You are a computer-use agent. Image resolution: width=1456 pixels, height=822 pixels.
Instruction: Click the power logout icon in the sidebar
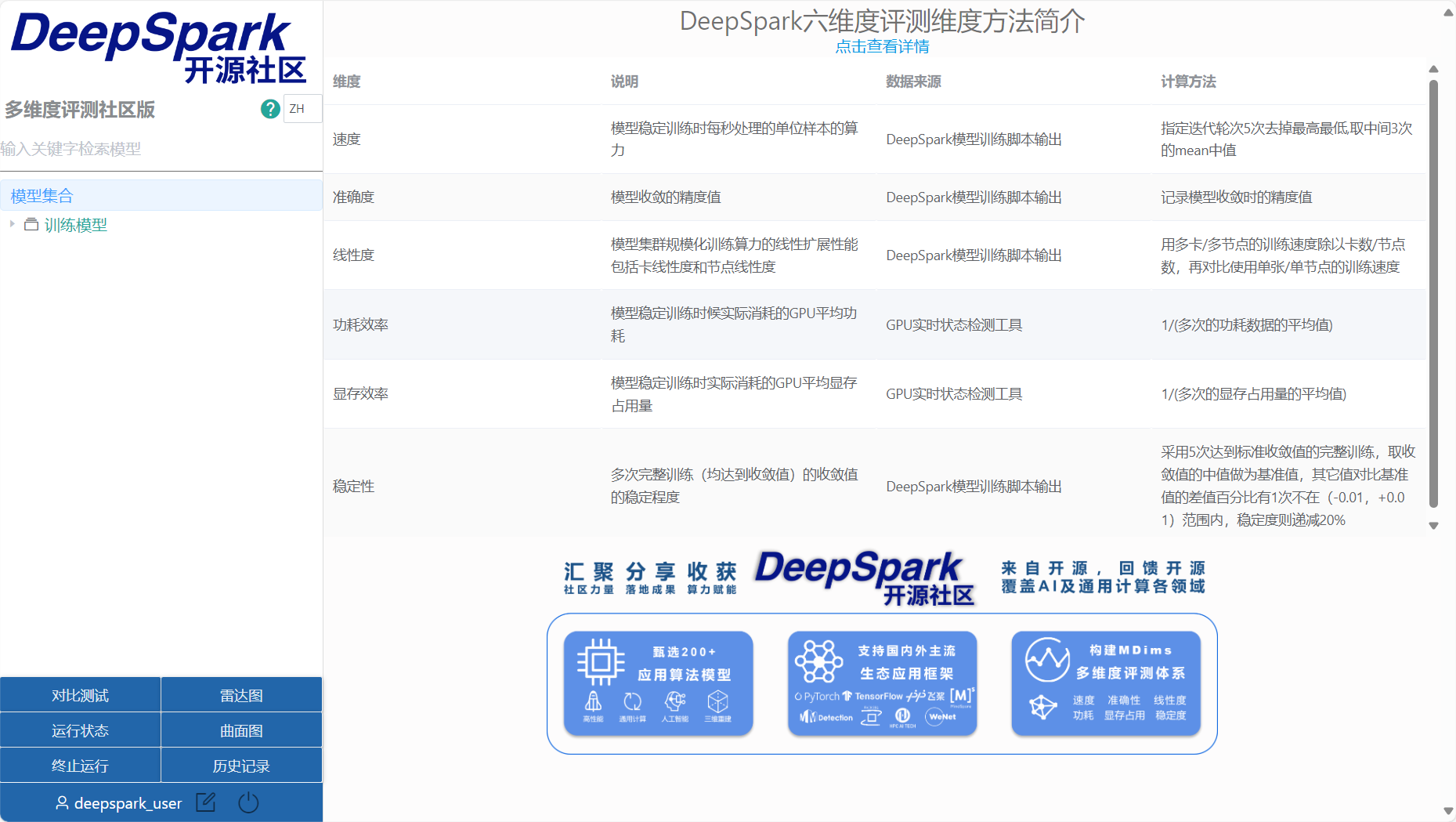[248, 802]
